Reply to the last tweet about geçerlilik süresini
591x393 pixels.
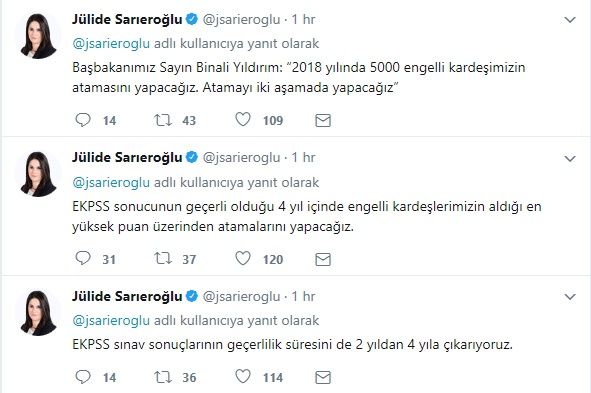click(83, 377)
